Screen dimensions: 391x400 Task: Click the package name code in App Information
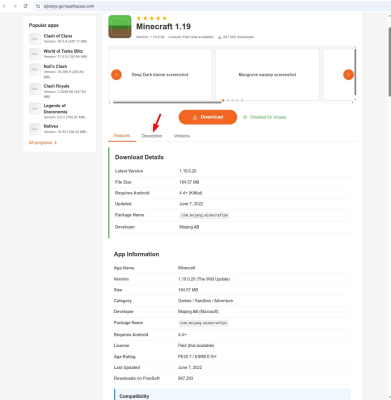[x=203, y=323]
